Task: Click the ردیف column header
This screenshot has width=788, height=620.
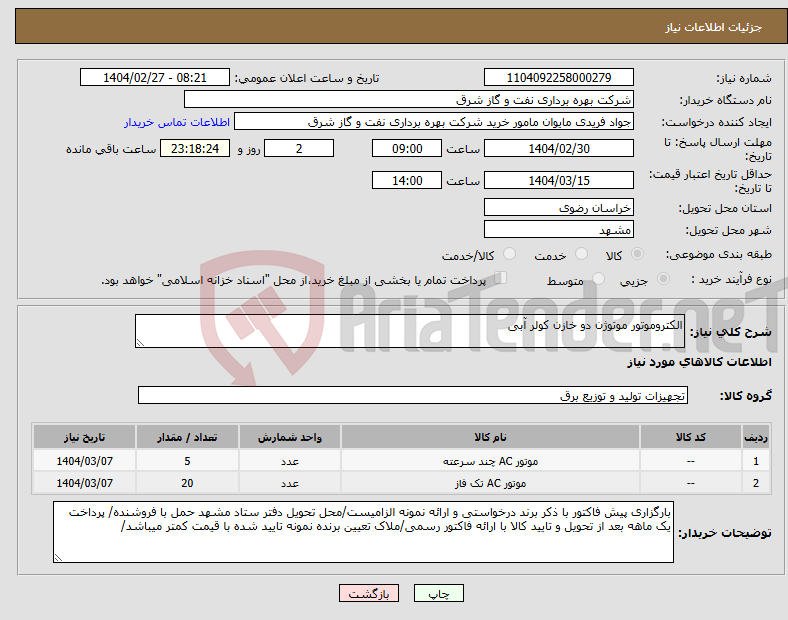Action: (x=756, y=437)
